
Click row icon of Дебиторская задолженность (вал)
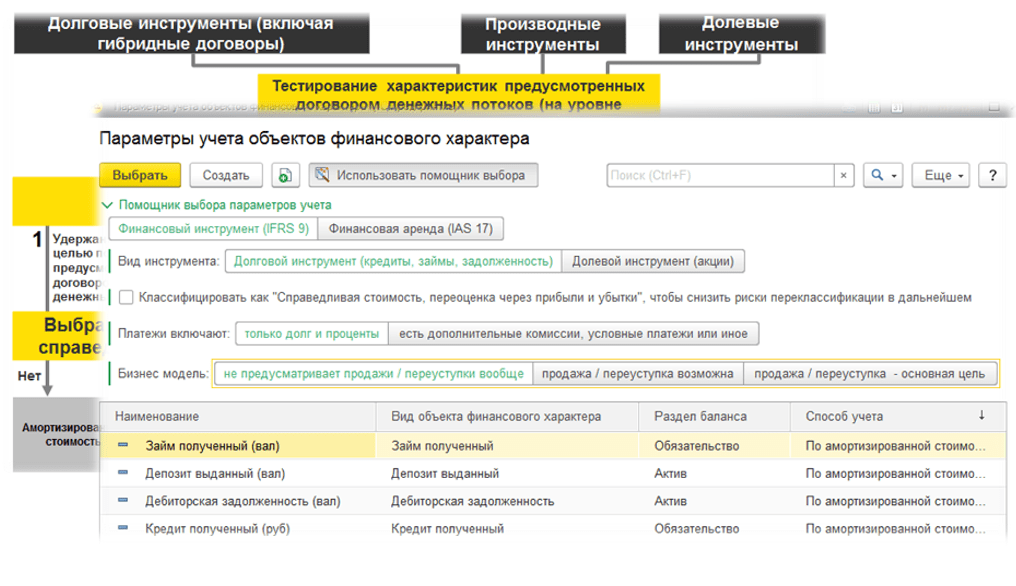coord(124,500)
